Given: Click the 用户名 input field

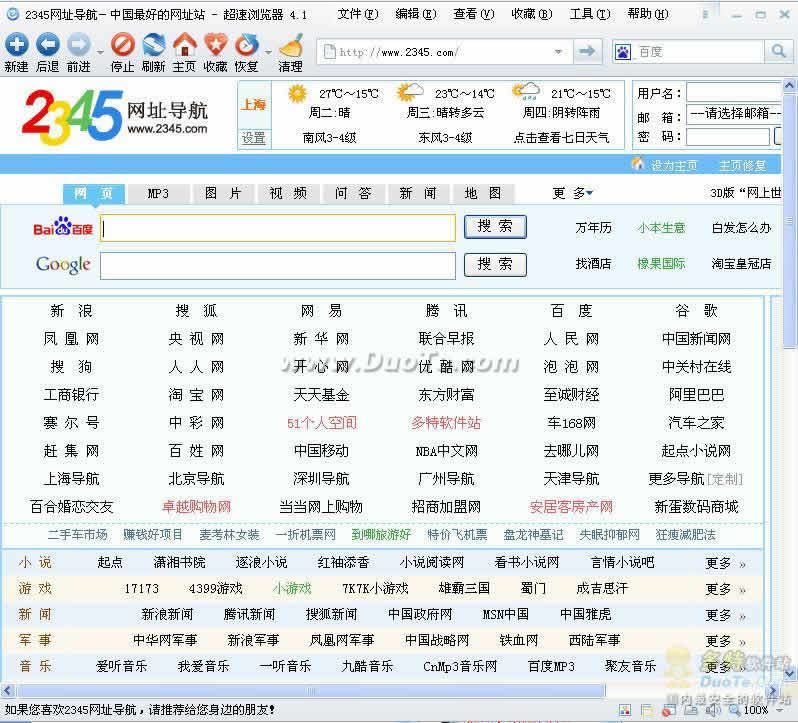Looking at the screenshot, I should pyautogui.click(x=735, y=93).
